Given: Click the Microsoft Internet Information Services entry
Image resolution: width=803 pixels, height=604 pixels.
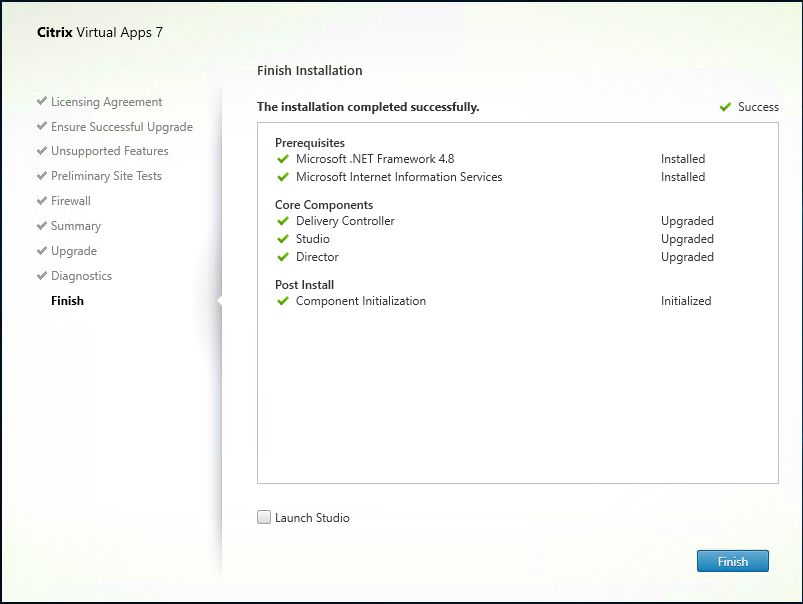Looking at the screenshot, I should pos(399,177).
